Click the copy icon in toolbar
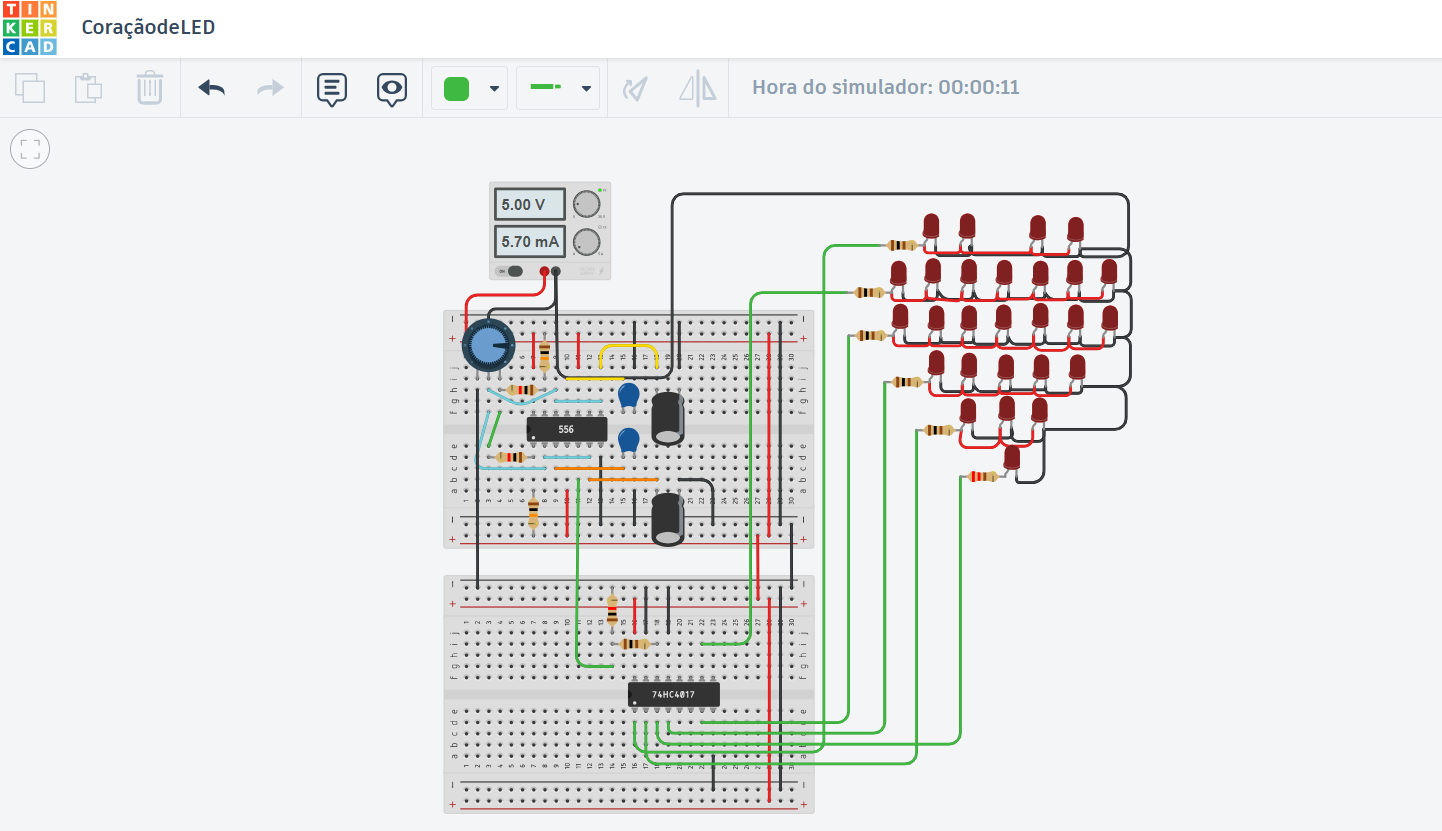 tap(30, 88)
